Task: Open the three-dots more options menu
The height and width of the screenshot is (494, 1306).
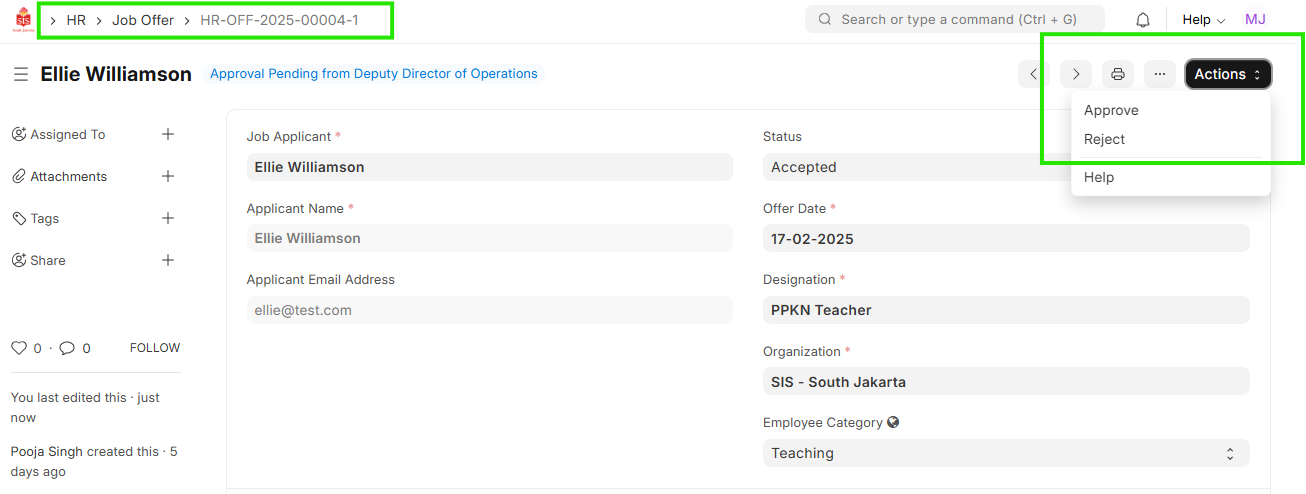Action: [1160, 74]
